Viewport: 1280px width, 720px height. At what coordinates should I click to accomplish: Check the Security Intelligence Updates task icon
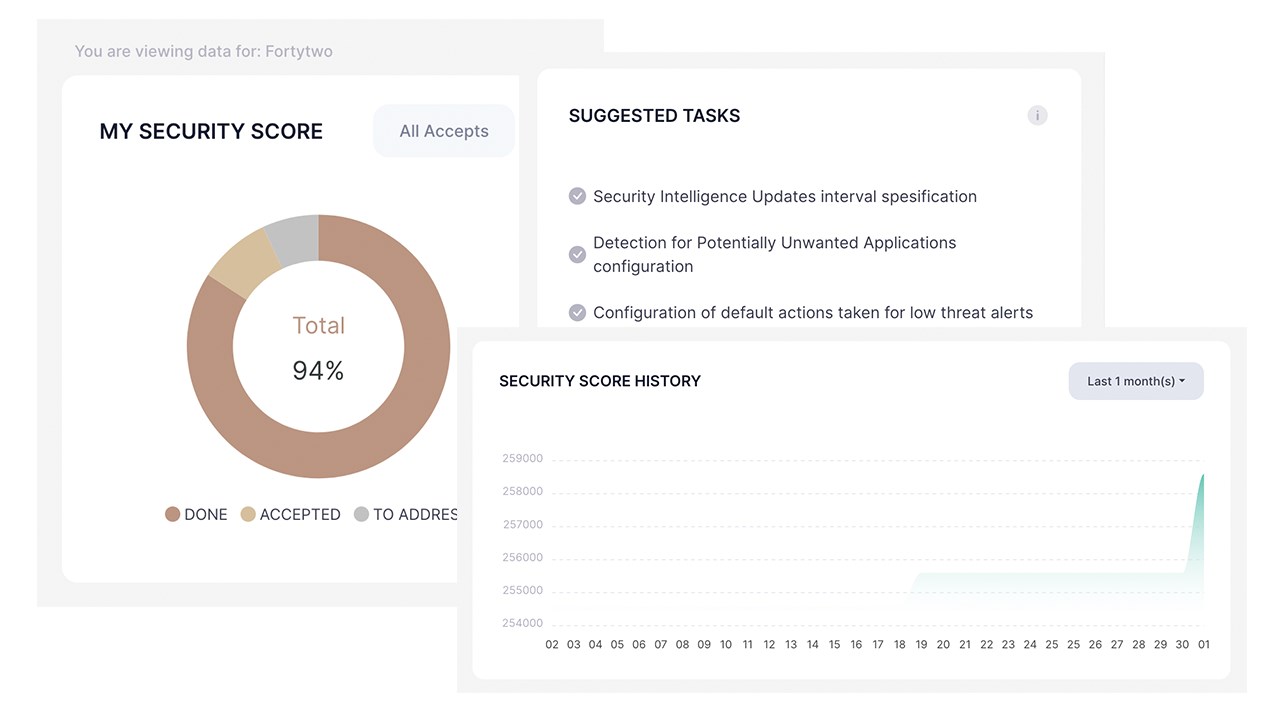click(x=577, y=196)
